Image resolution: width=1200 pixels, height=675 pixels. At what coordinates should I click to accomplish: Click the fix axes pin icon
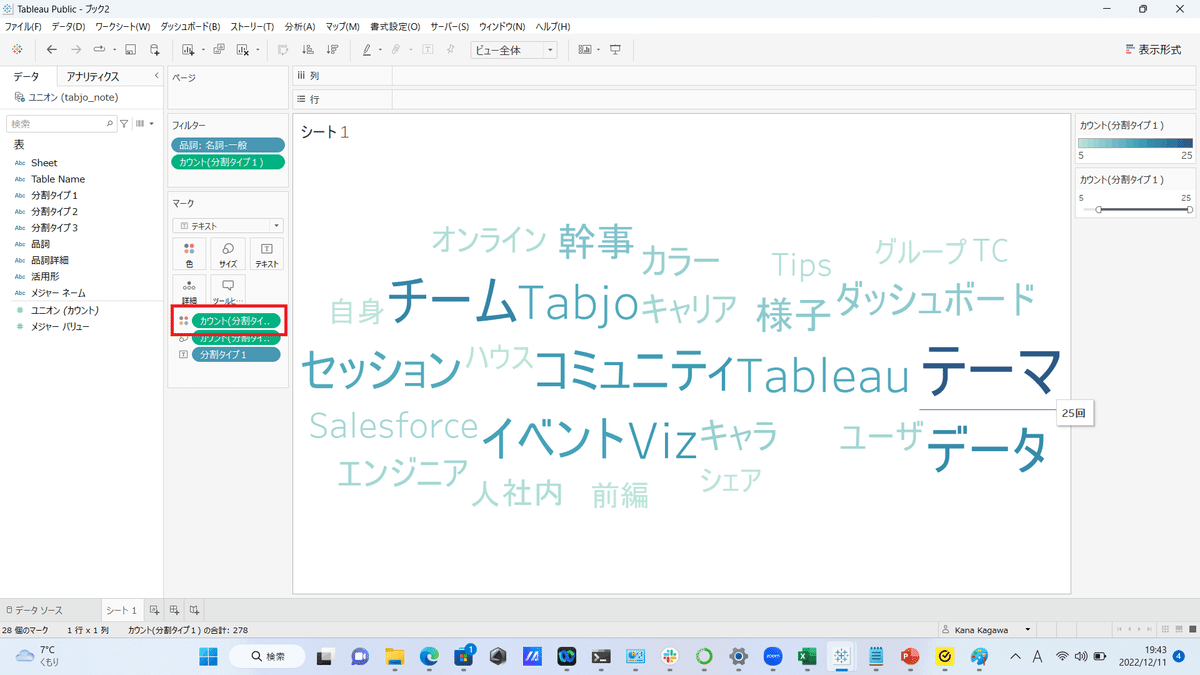[x=451, y=49]
